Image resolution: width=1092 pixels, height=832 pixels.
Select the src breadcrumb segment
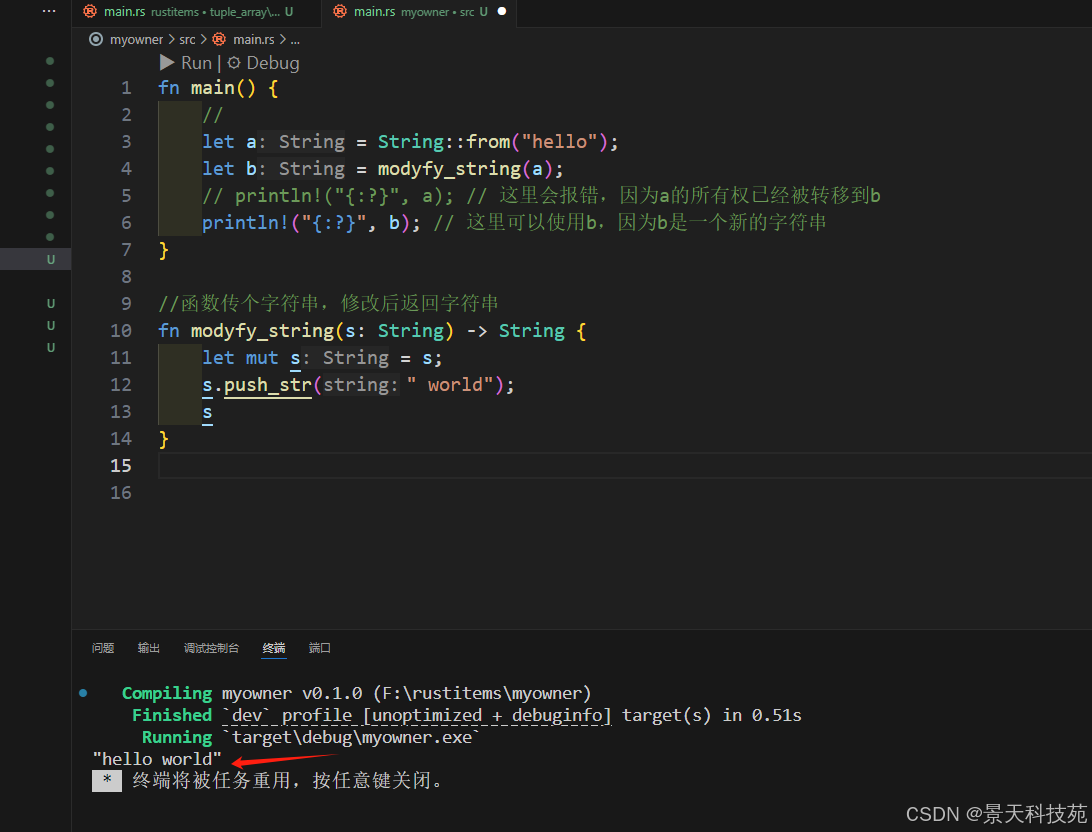[187, 40]
